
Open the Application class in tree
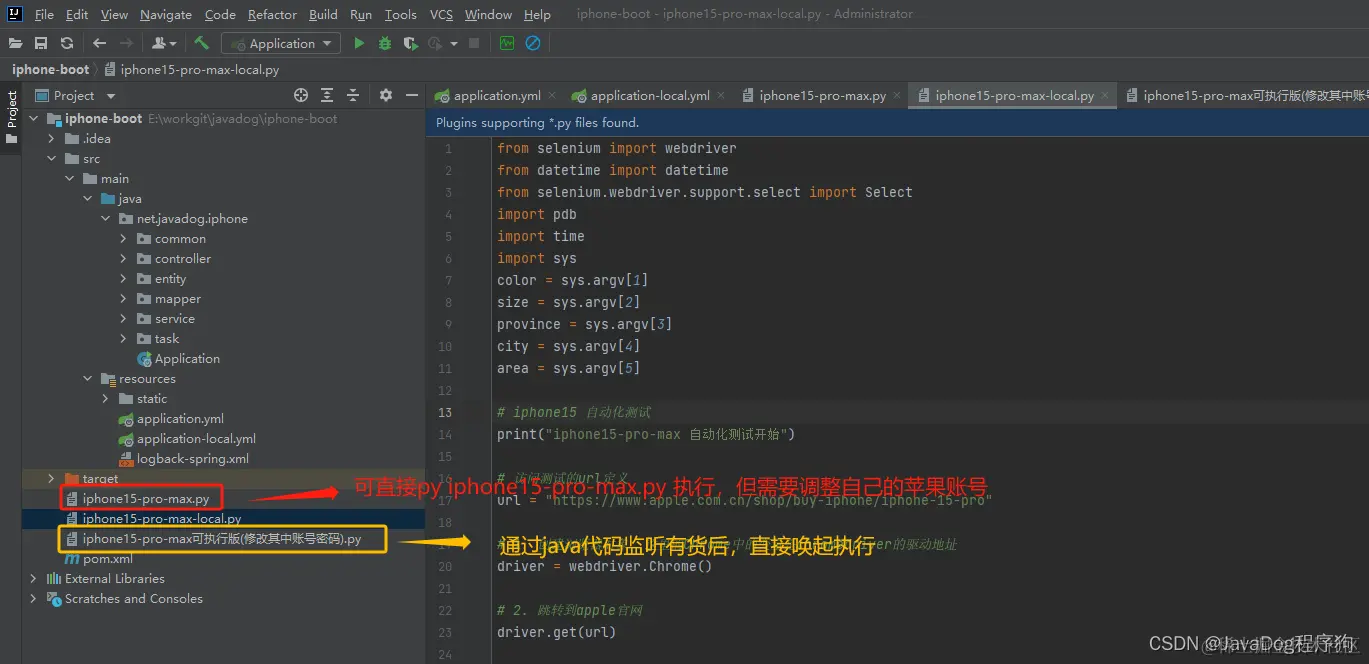186,359
